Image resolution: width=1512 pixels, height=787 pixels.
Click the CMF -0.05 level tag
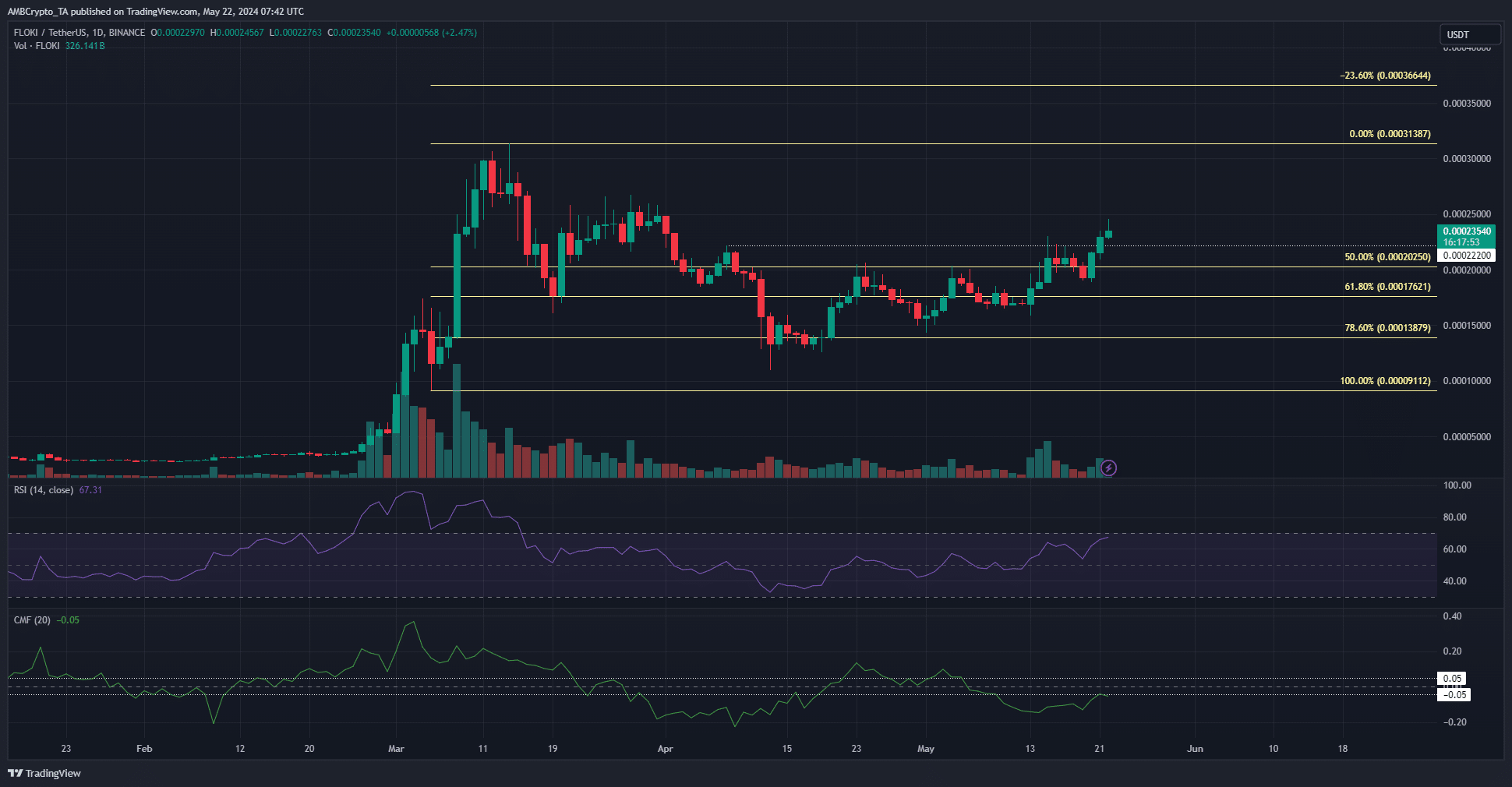tap(1454, 695)
